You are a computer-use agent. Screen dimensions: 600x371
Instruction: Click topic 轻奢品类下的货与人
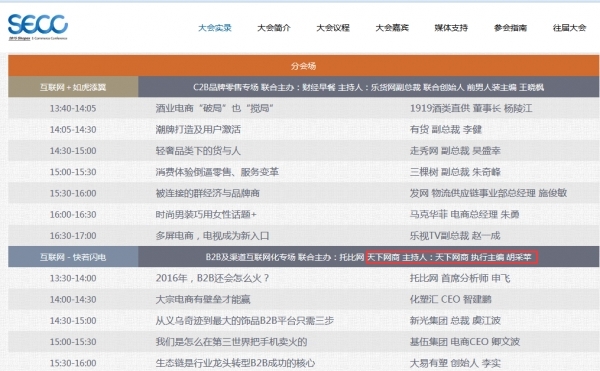coord(198,151)
